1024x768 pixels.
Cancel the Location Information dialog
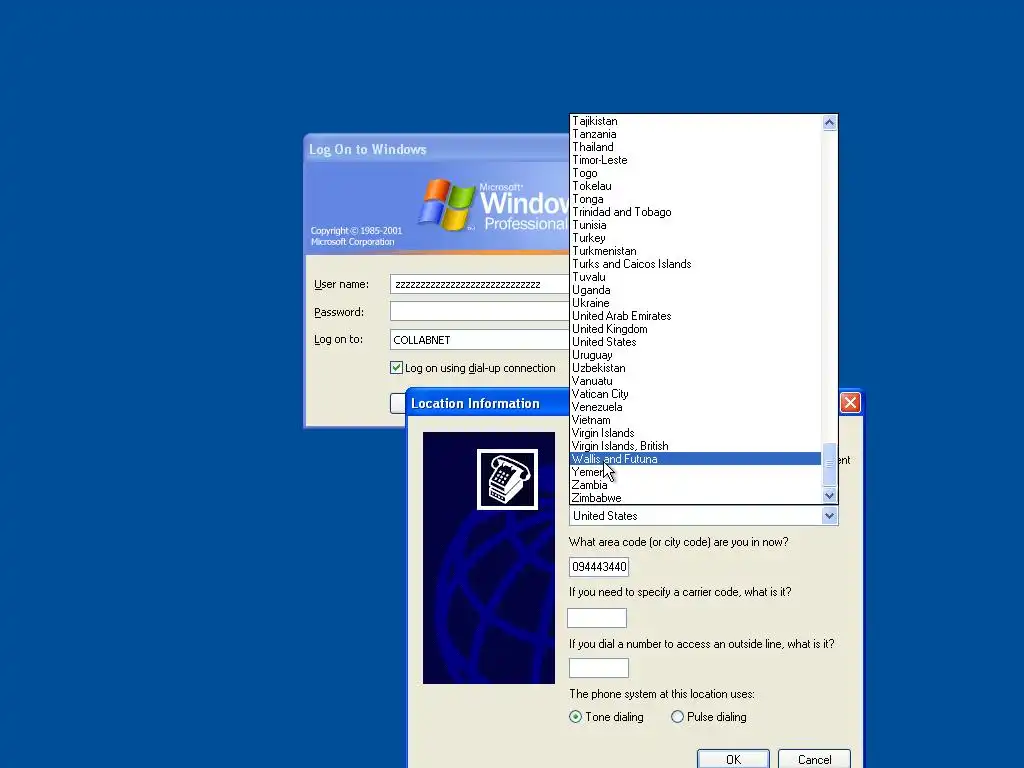pos(814,759)
